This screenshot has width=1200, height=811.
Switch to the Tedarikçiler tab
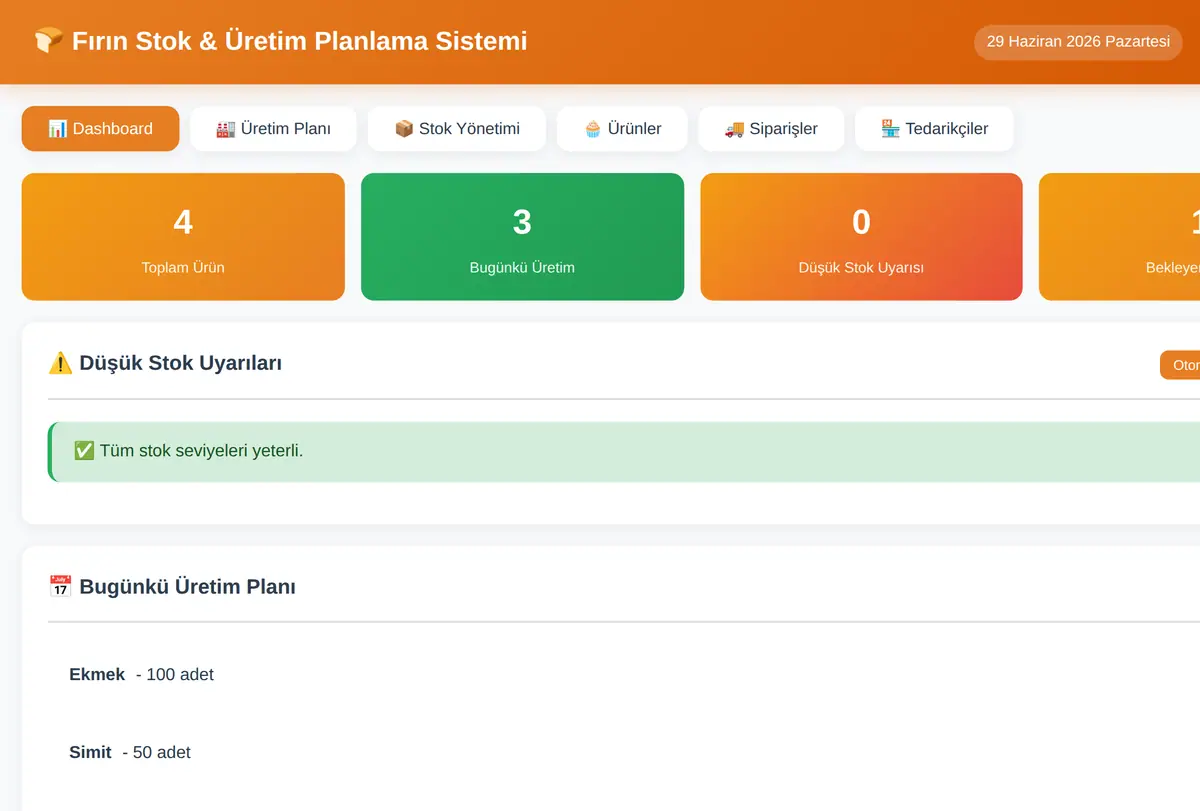pos(934,129)
